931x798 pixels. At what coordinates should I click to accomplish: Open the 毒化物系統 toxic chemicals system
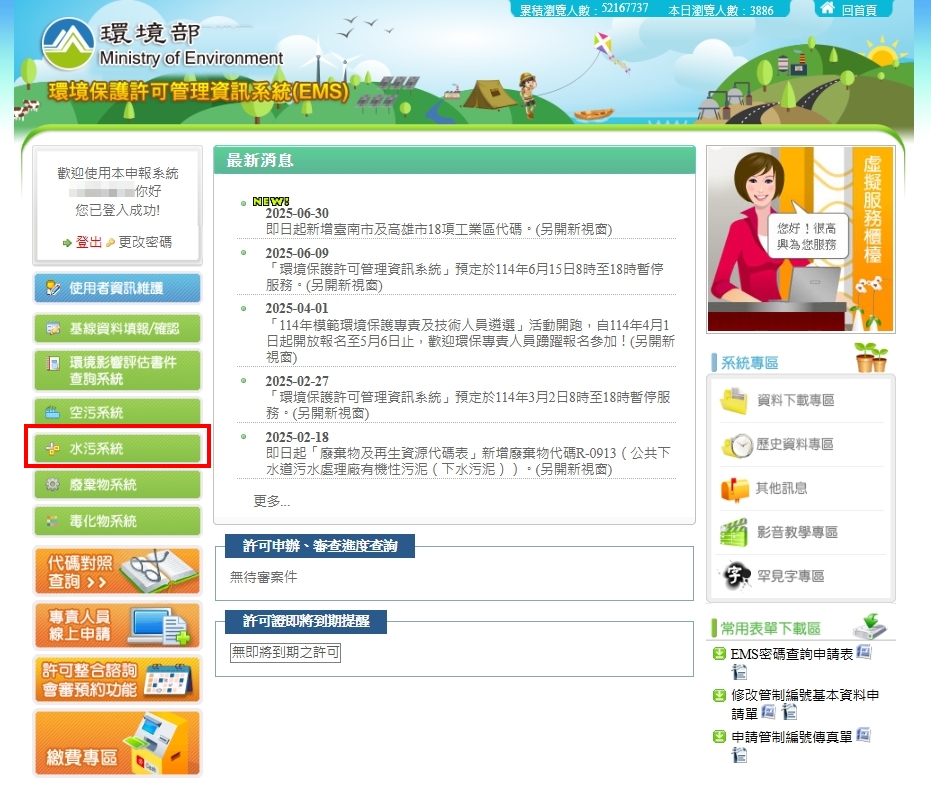click(x=117, y=521)
